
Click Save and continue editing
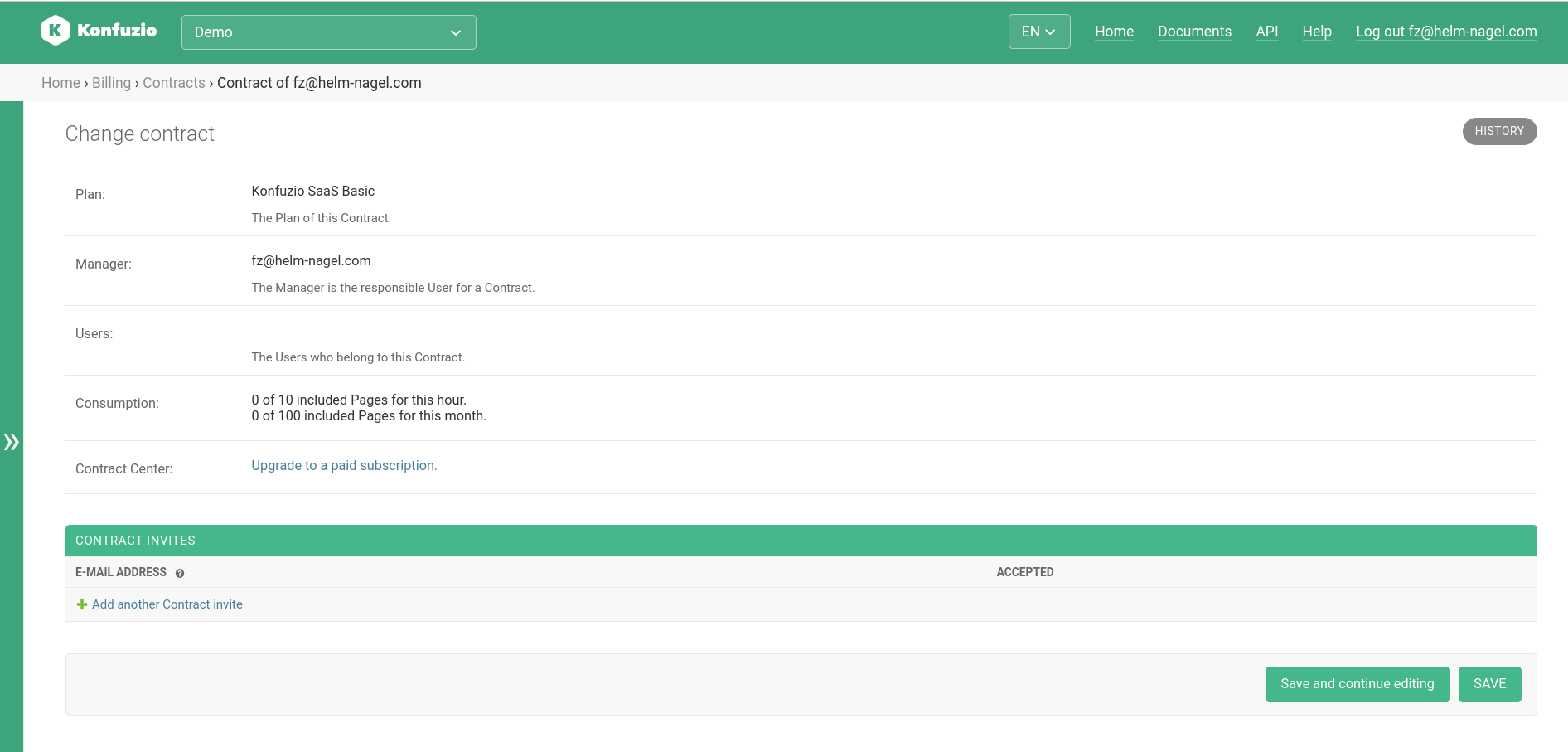coord(1357,684)
